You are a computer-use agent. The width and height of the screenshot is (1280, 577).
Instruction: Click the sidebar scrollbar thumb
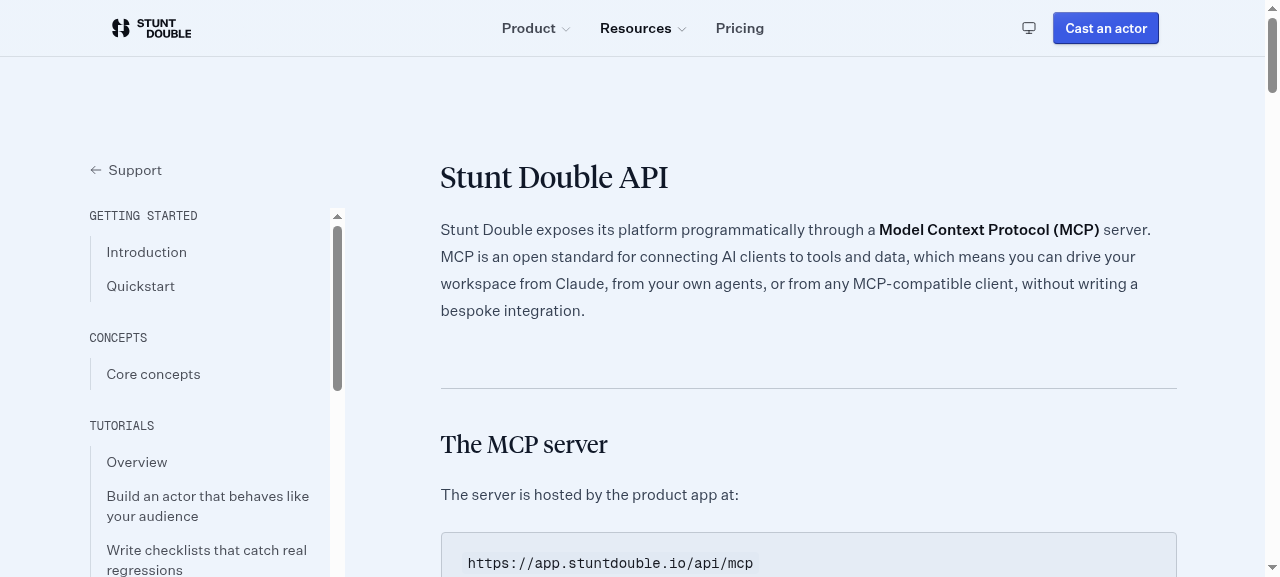pyautogui.click(x=338, y=308)
